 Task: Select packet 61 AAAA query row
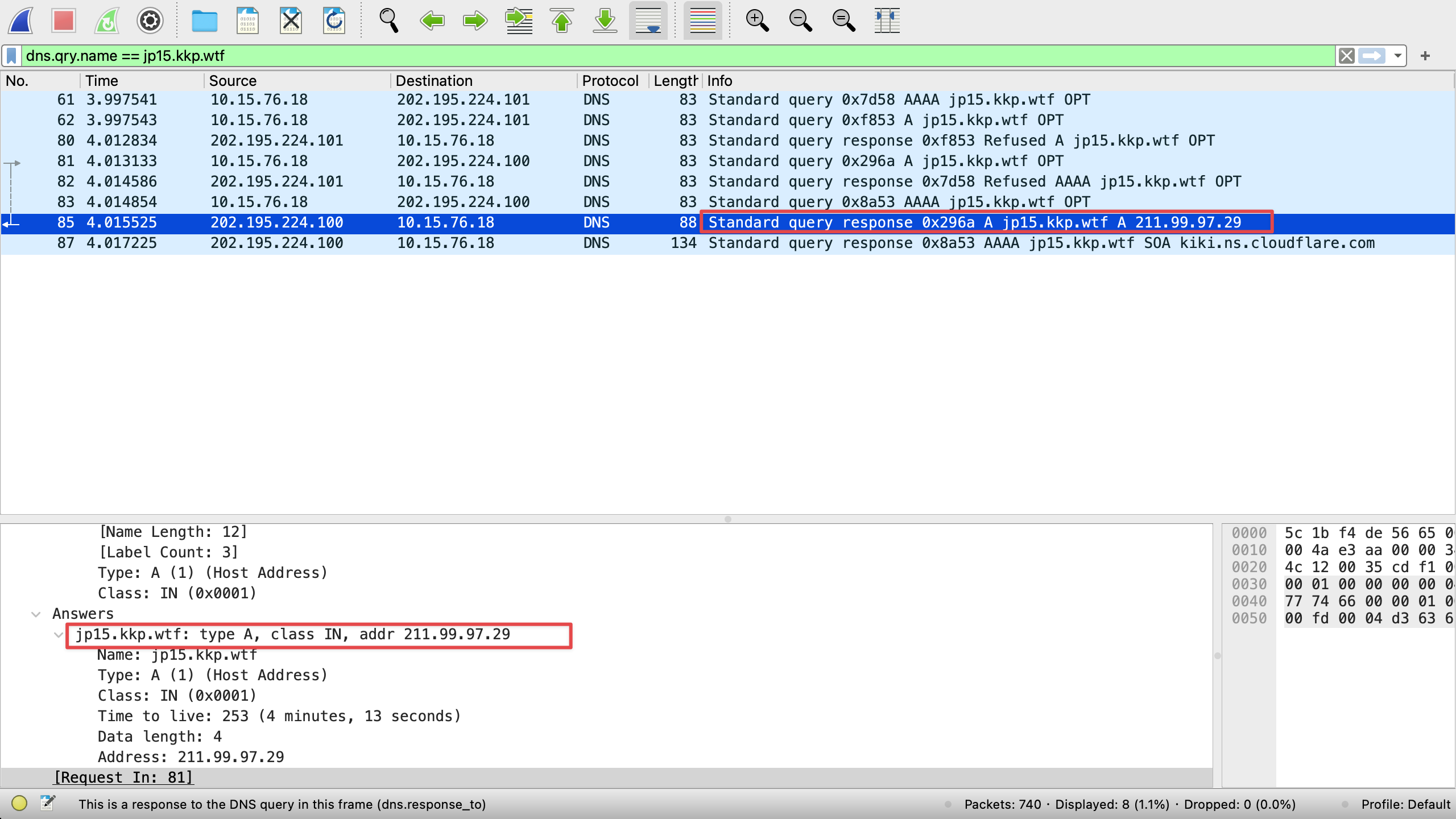pyautogui.click(x=727, y=100)
